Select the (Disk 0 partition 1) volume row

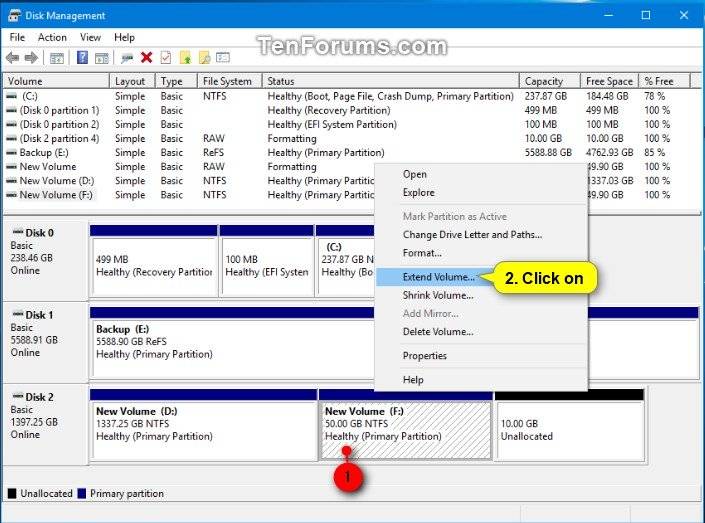point(346,110)
